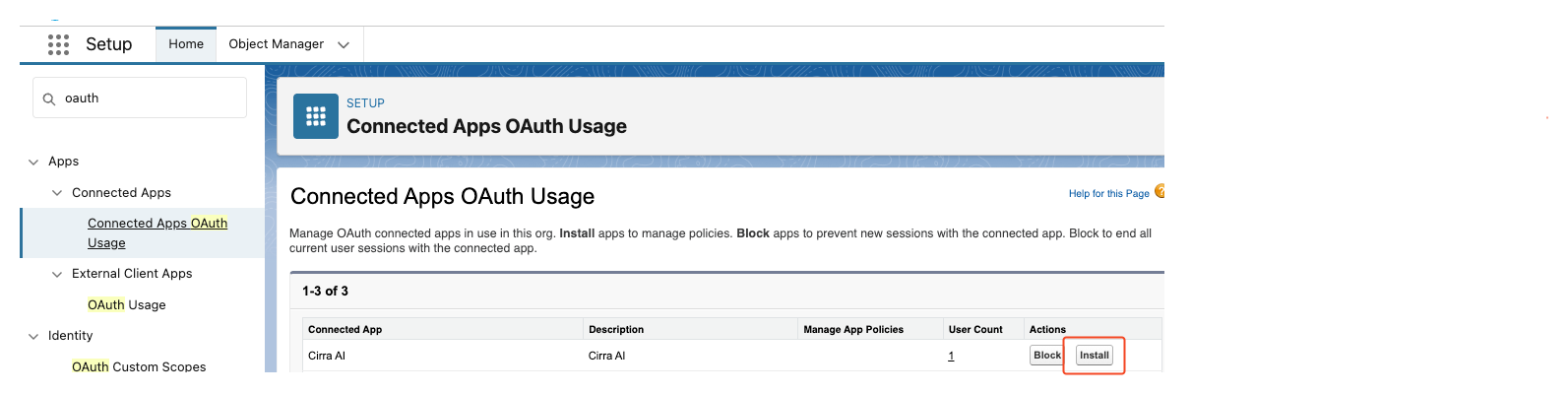Open OAuth Usage under External Client Apps
Image resolution: width=1568 pixels, height=394 pixels.
126,305
